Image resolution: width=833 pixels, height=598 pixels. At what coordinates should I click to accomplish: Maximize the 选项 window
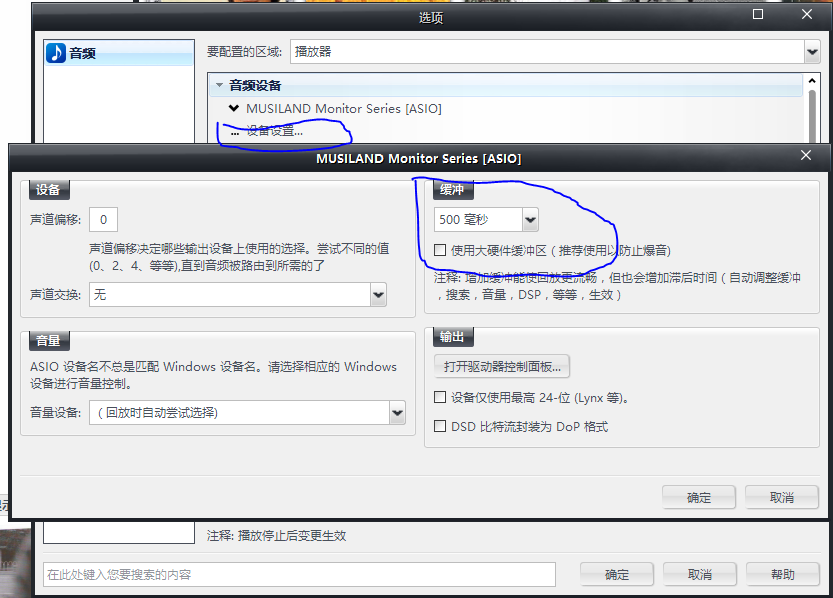(758, 15)
